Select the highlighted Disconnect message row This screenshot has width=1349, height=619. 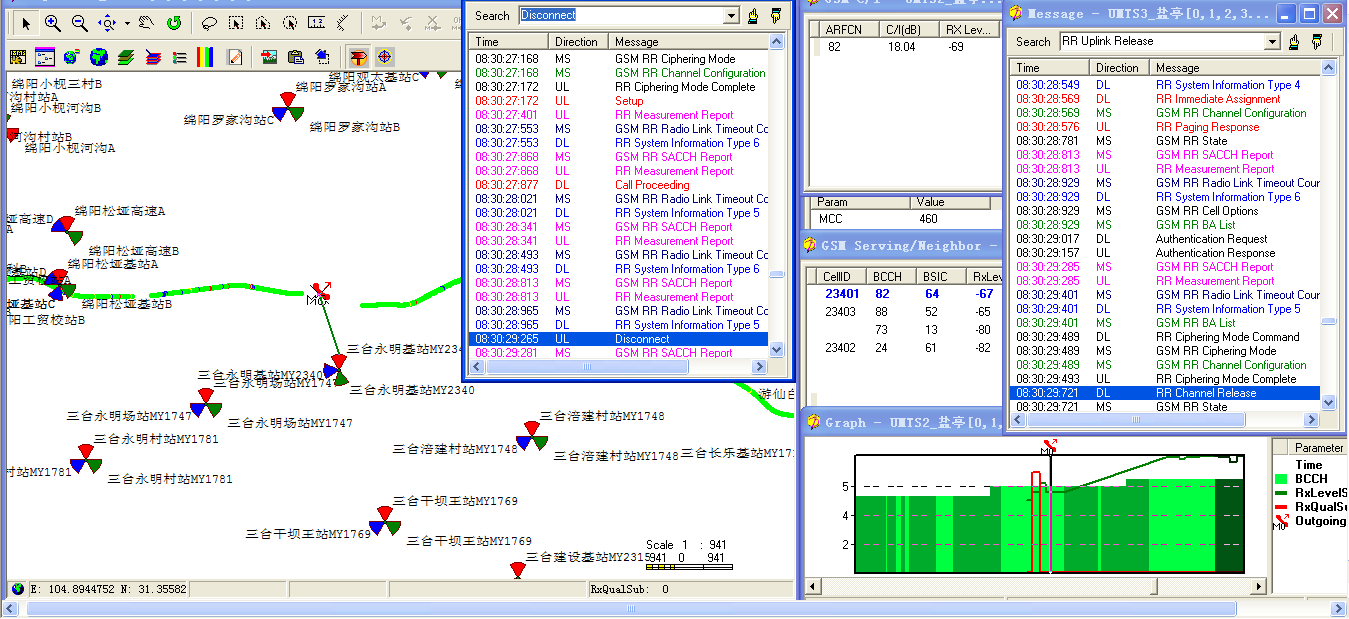tap(619, 339)
